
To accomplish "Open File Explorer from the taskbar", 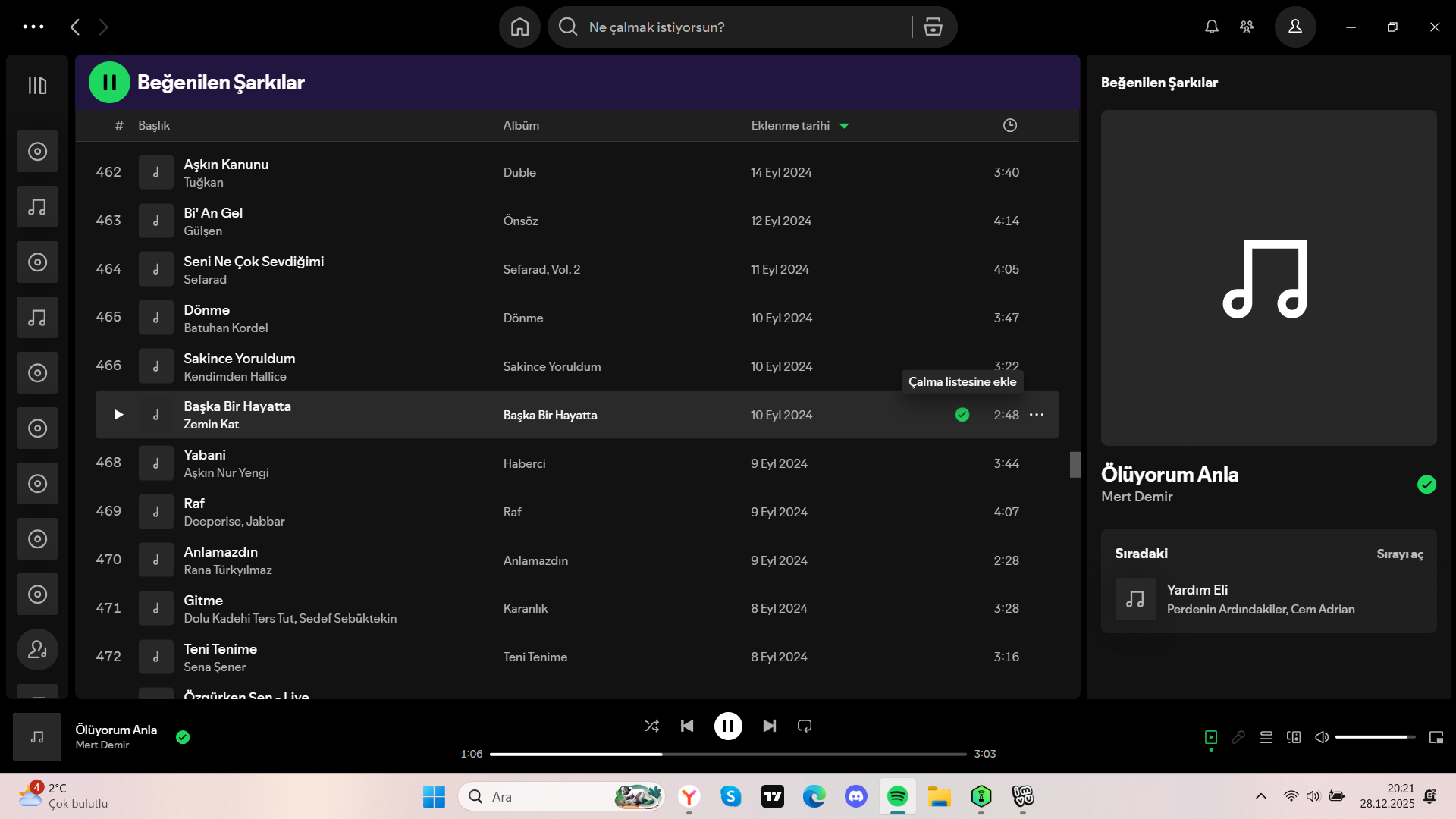I will [x=940, y=797].
